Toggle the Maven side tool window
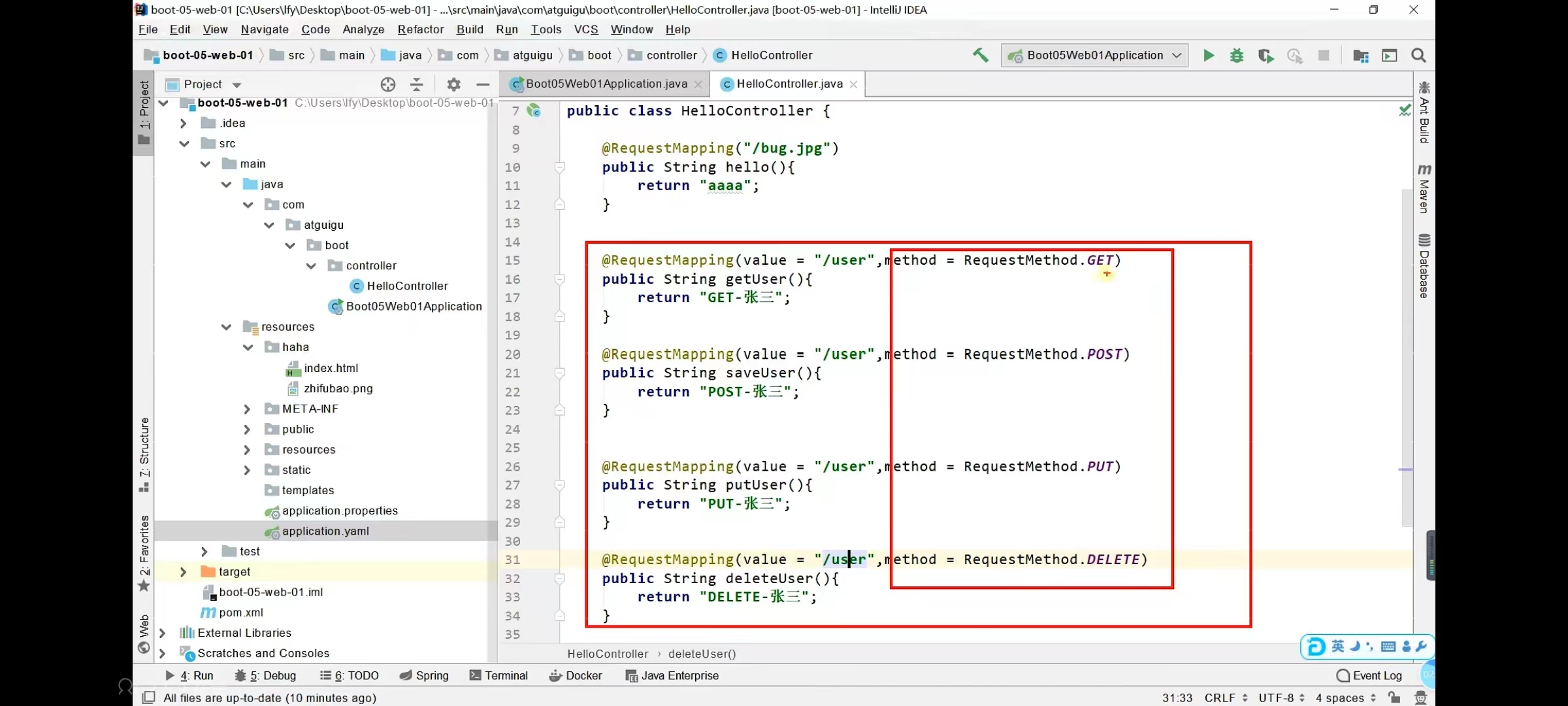Viewport: 1568px width, 706px height. tap(1424, 190)
